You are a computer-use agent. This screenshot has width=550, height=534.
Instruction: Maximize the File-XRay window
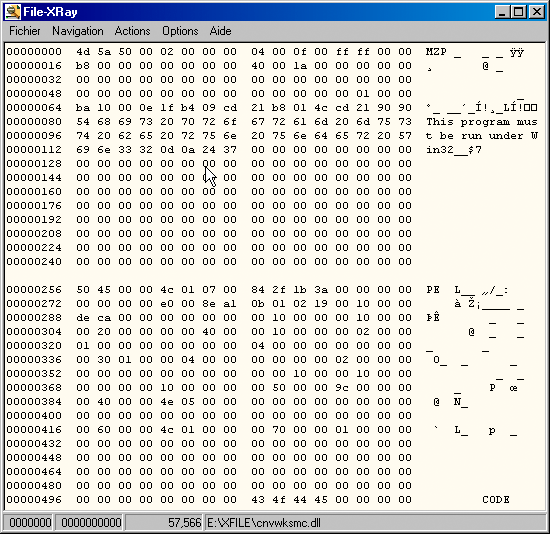518,12
